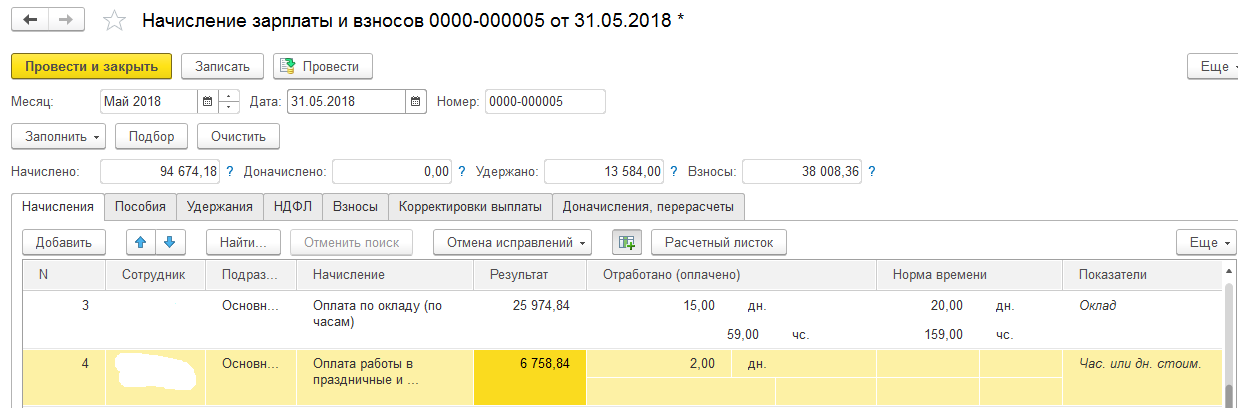Switch to the Удержания tab
Image resolution: width=1238 pixels, height=408 pixels.
point(219,207)
